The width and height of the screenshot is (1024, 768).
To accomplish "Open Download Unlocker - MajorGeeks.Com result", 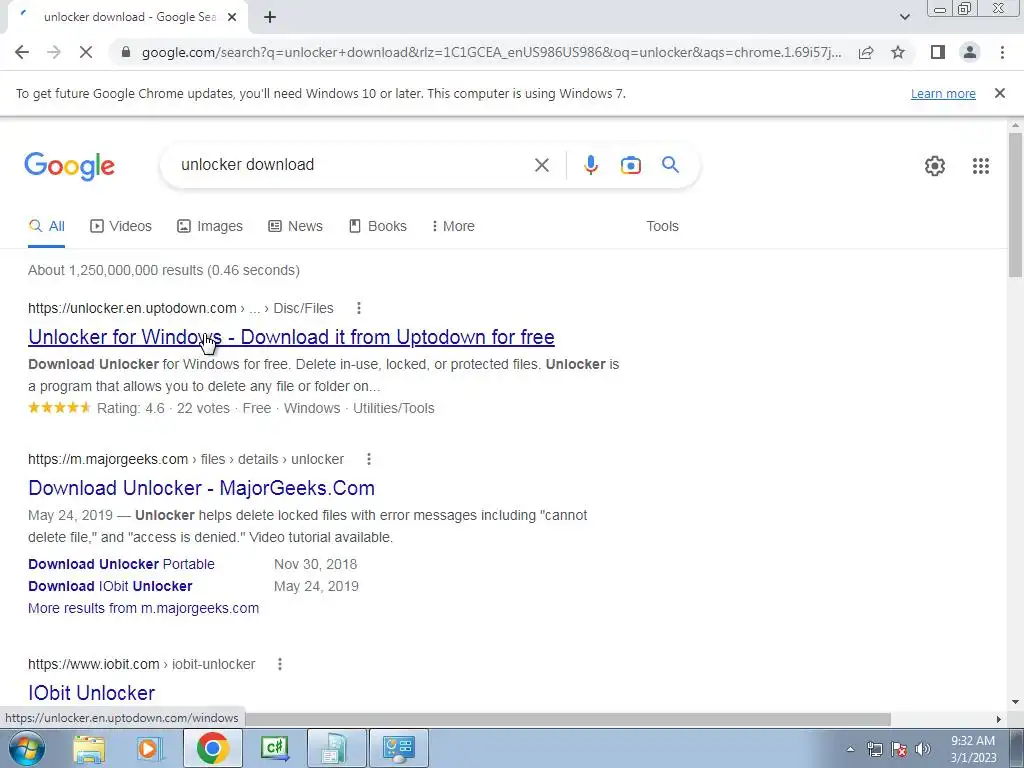I will coord(201,488).
